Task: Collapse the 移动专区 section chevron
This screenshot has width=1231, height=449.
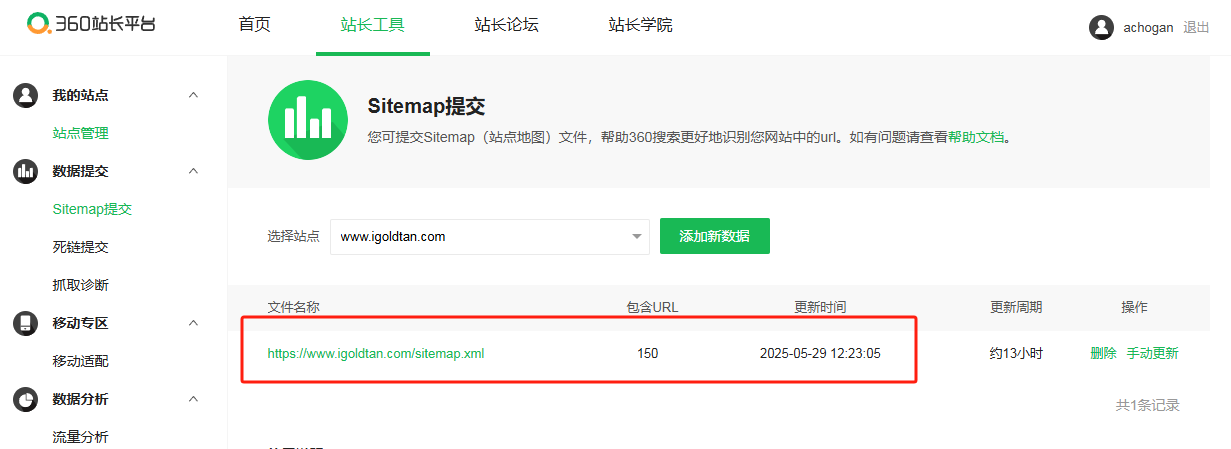Action: [193, 323]
